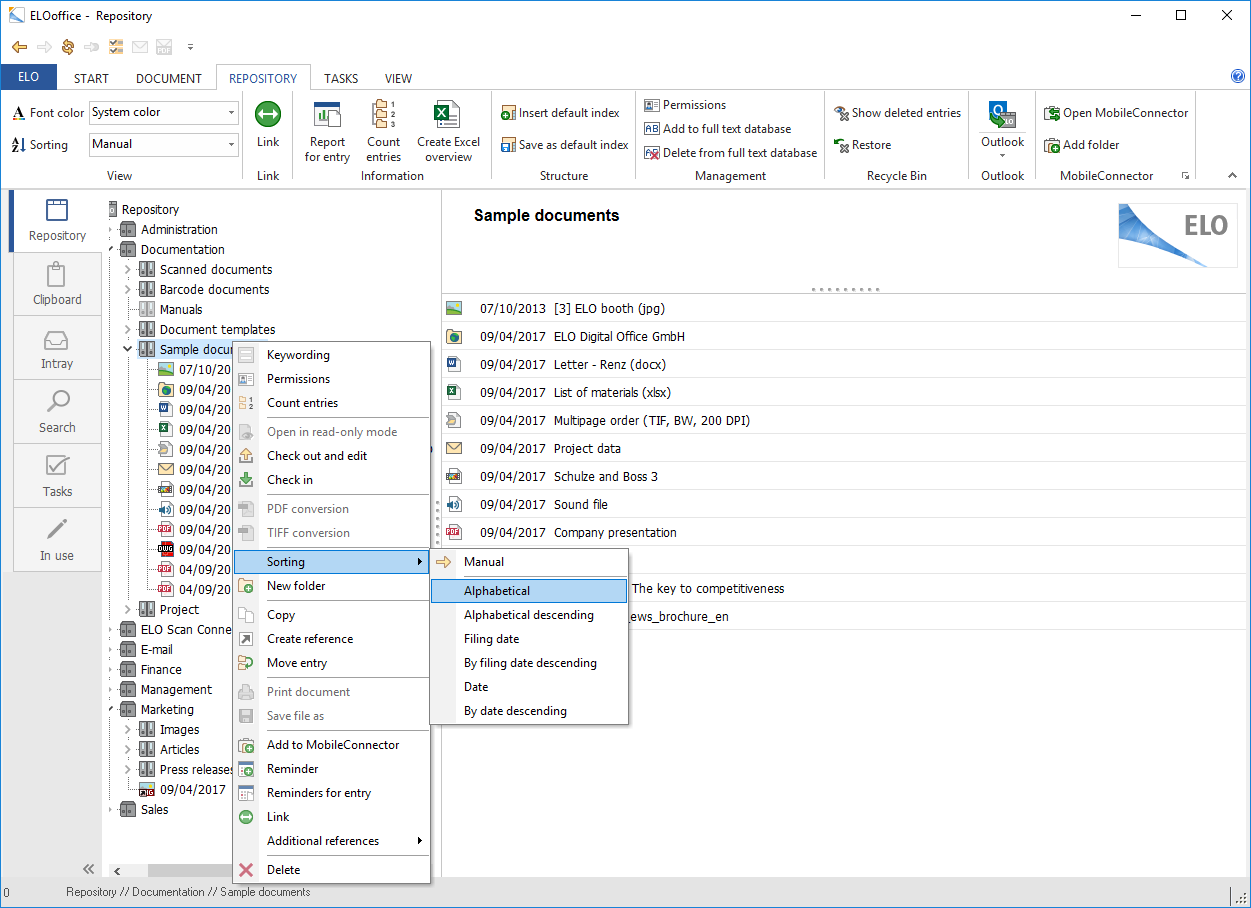Open the Clipboard work area
The image size is (1251, 908).
[57, 284]
